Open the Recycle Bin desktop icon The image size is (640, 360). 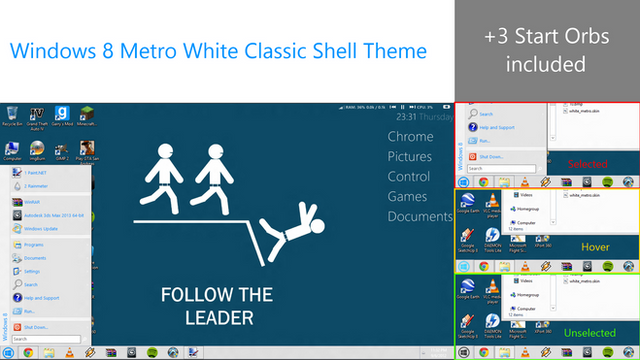(x=12, y=116)
